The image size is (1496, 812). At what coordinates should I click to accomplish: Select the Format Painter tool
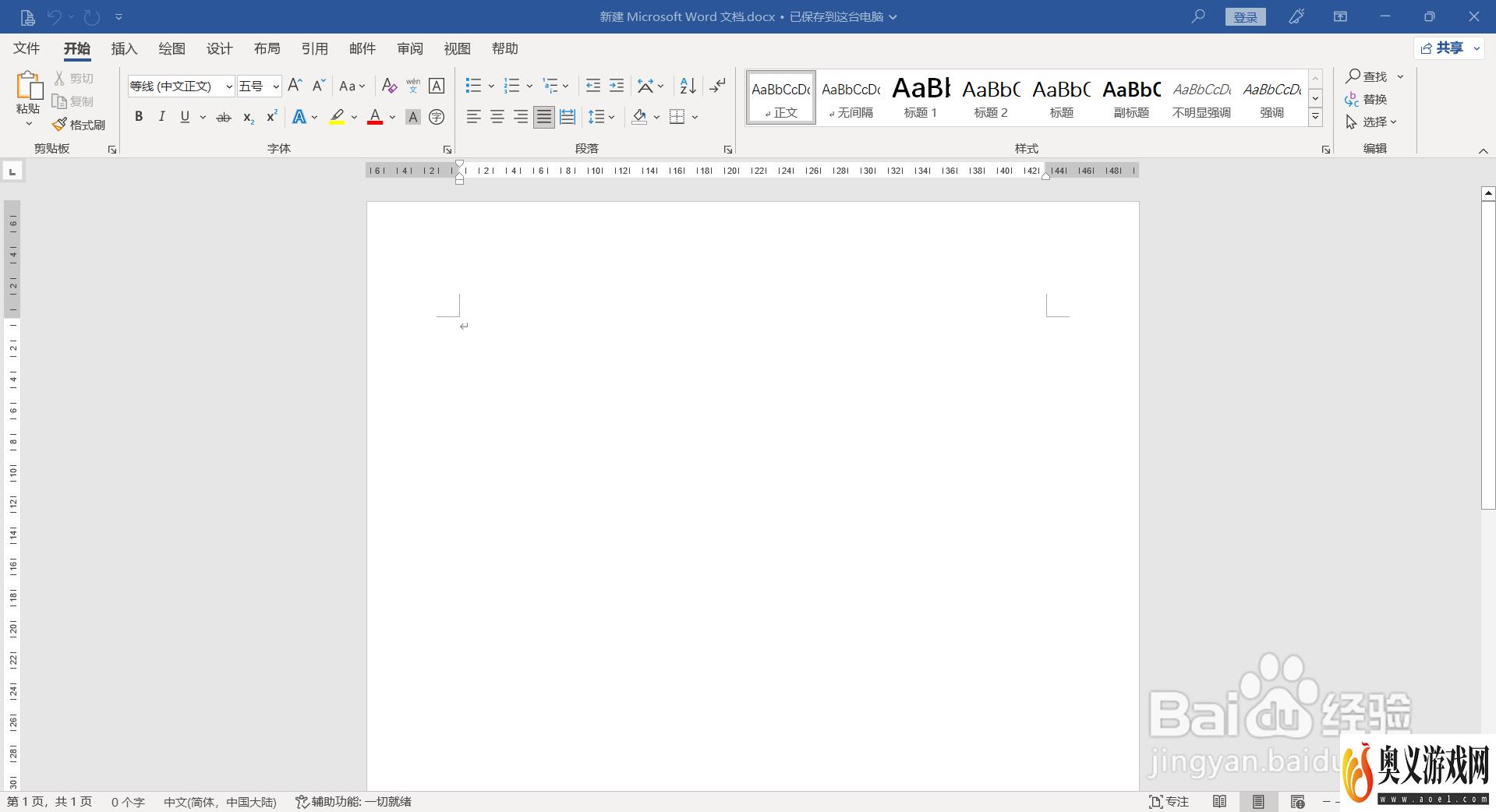coord(79,125)
